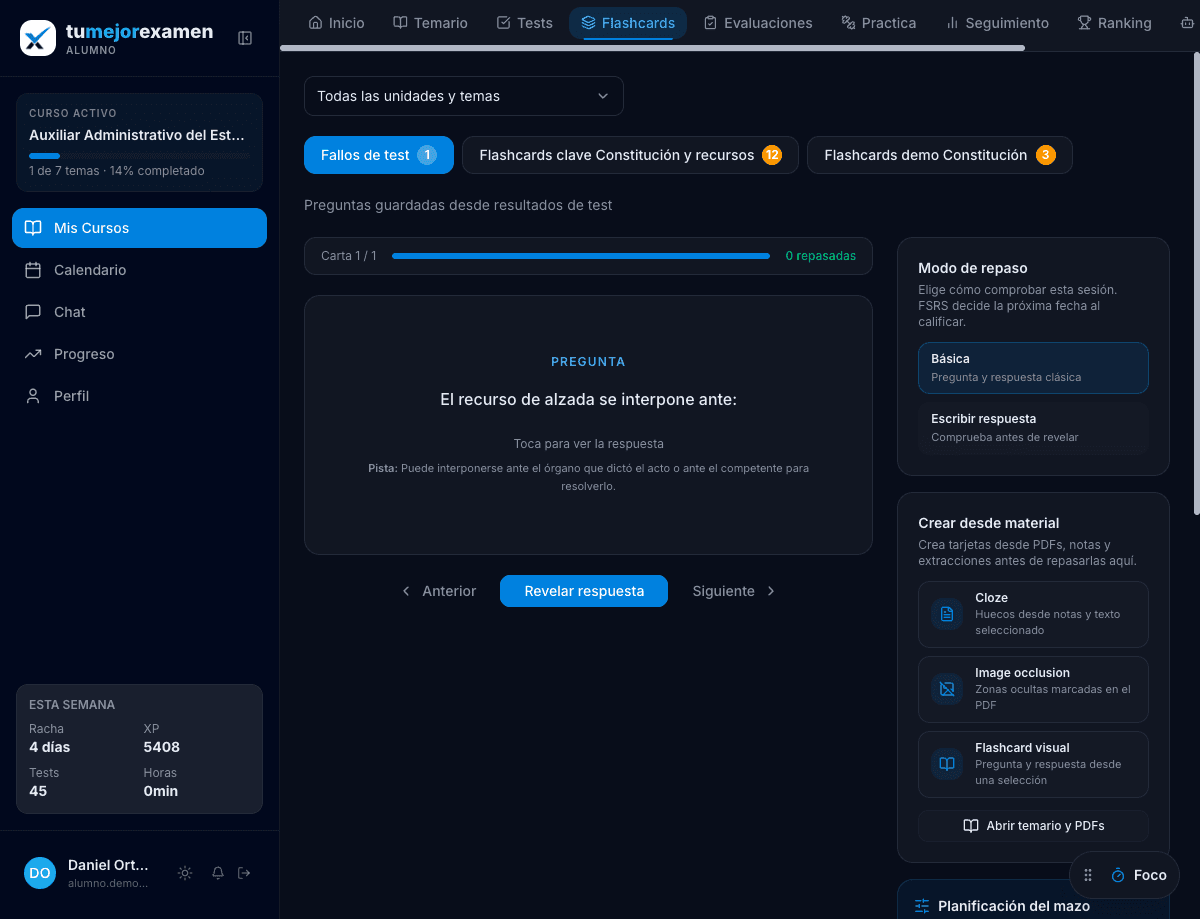Open the Todas las unidades y temas dropdown
1200x919 pixels.
tap(464, 96)
